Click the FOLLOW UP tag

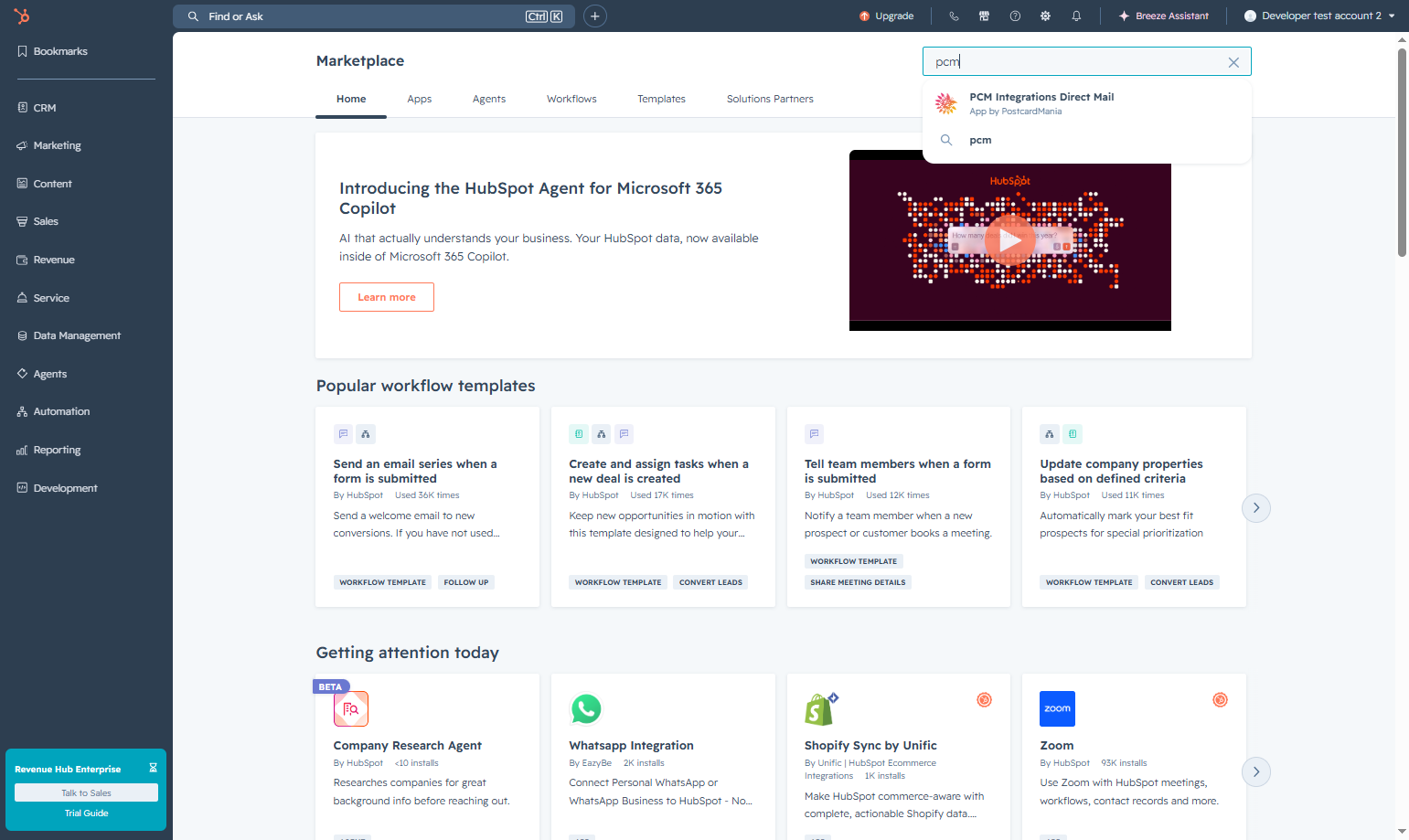tap(466, 582)
